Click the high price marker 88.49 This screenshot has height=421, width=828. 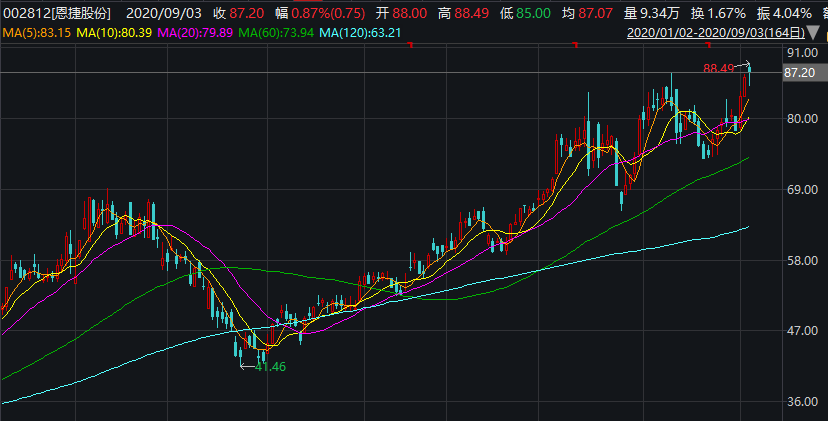pyautogui.click(x=718, y=69)
